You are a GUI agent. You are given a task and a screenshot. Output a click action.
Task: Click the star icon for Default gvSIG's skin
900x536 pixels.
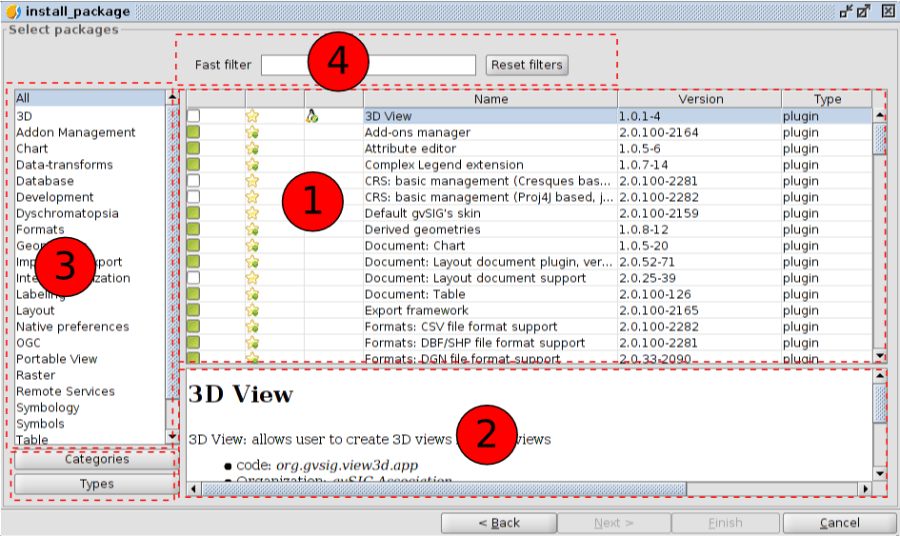[x=252, y=213]
